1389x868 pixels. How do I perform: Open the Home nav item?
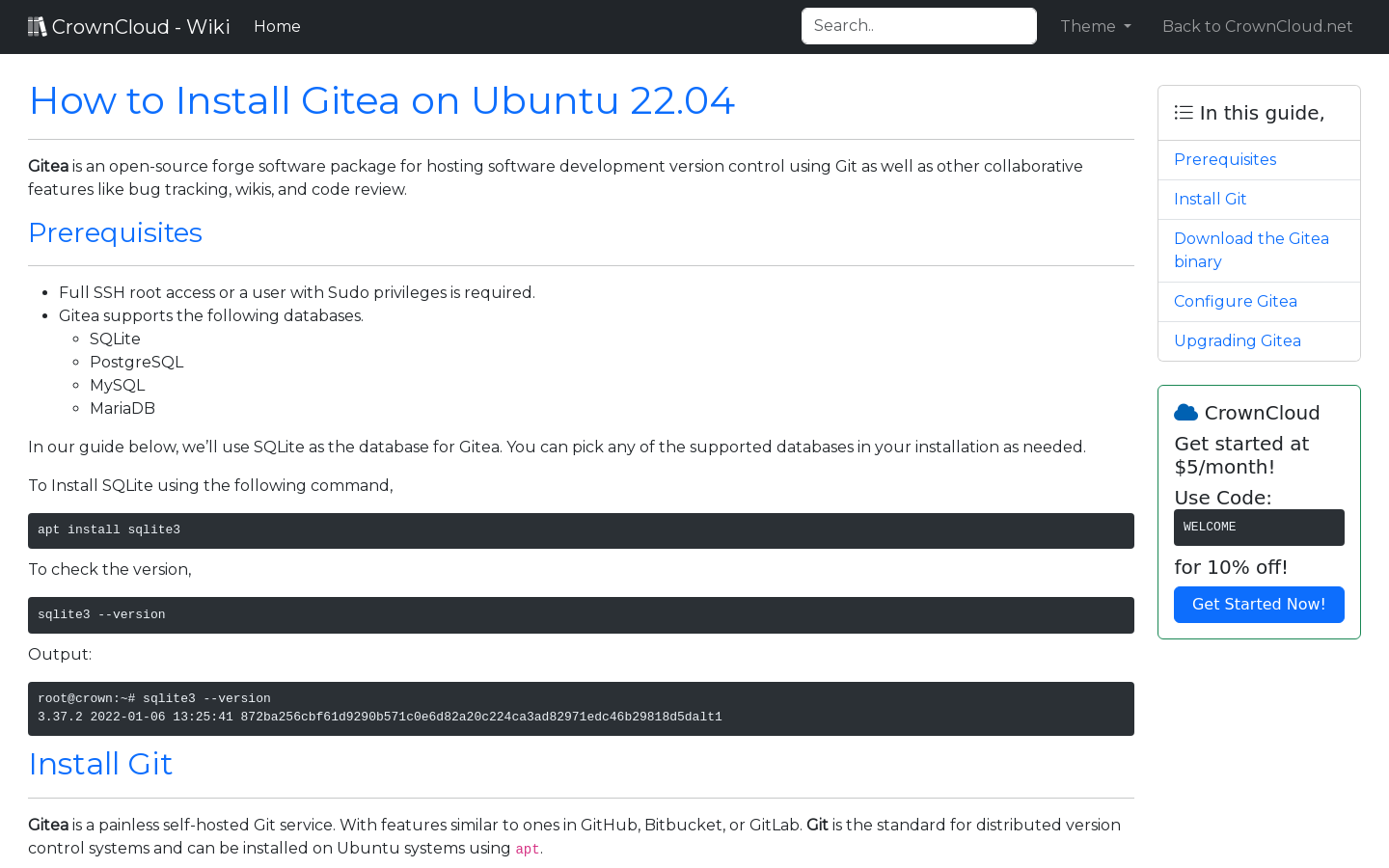click(x=277, y=27)
